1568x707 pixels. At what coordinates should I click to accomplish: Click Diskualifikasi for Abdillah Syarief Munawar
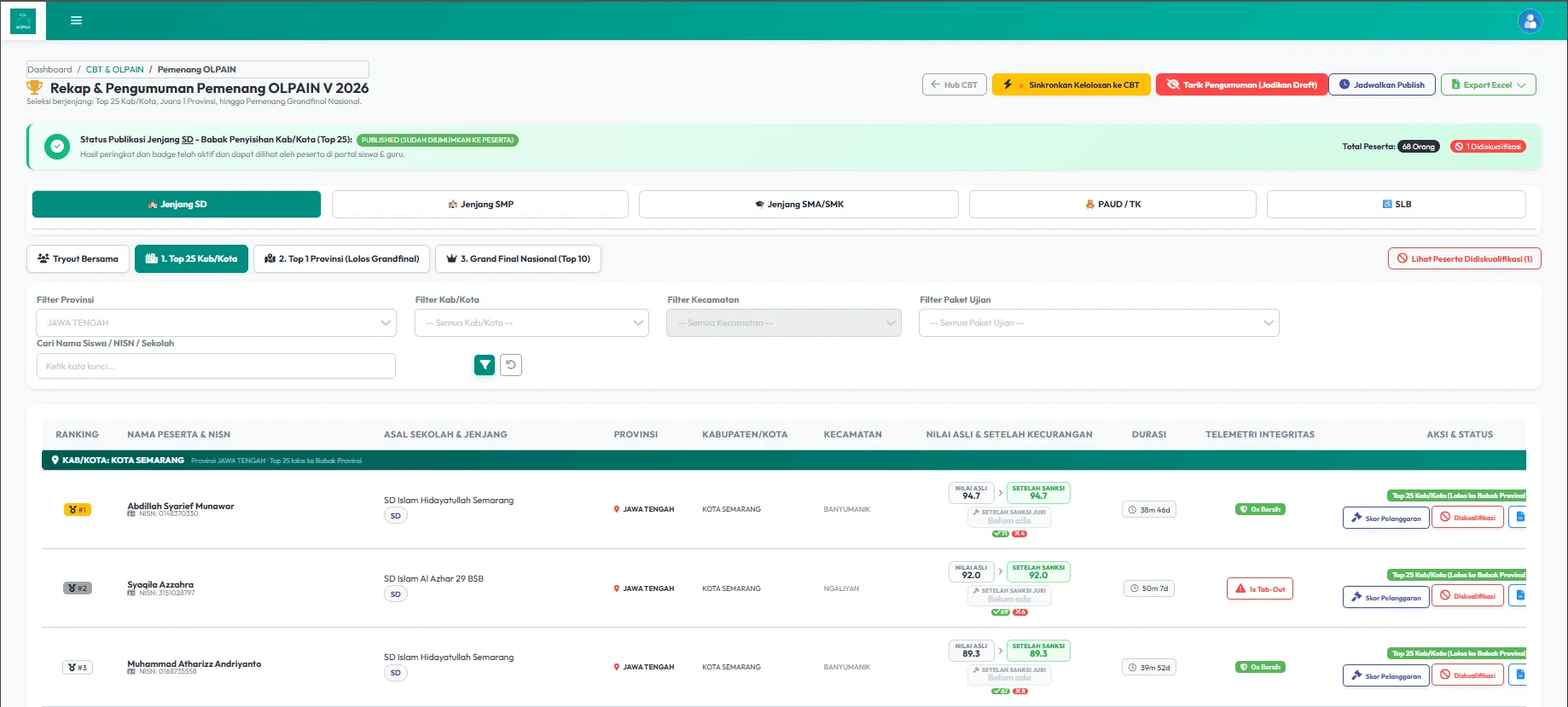[1468, 518]
